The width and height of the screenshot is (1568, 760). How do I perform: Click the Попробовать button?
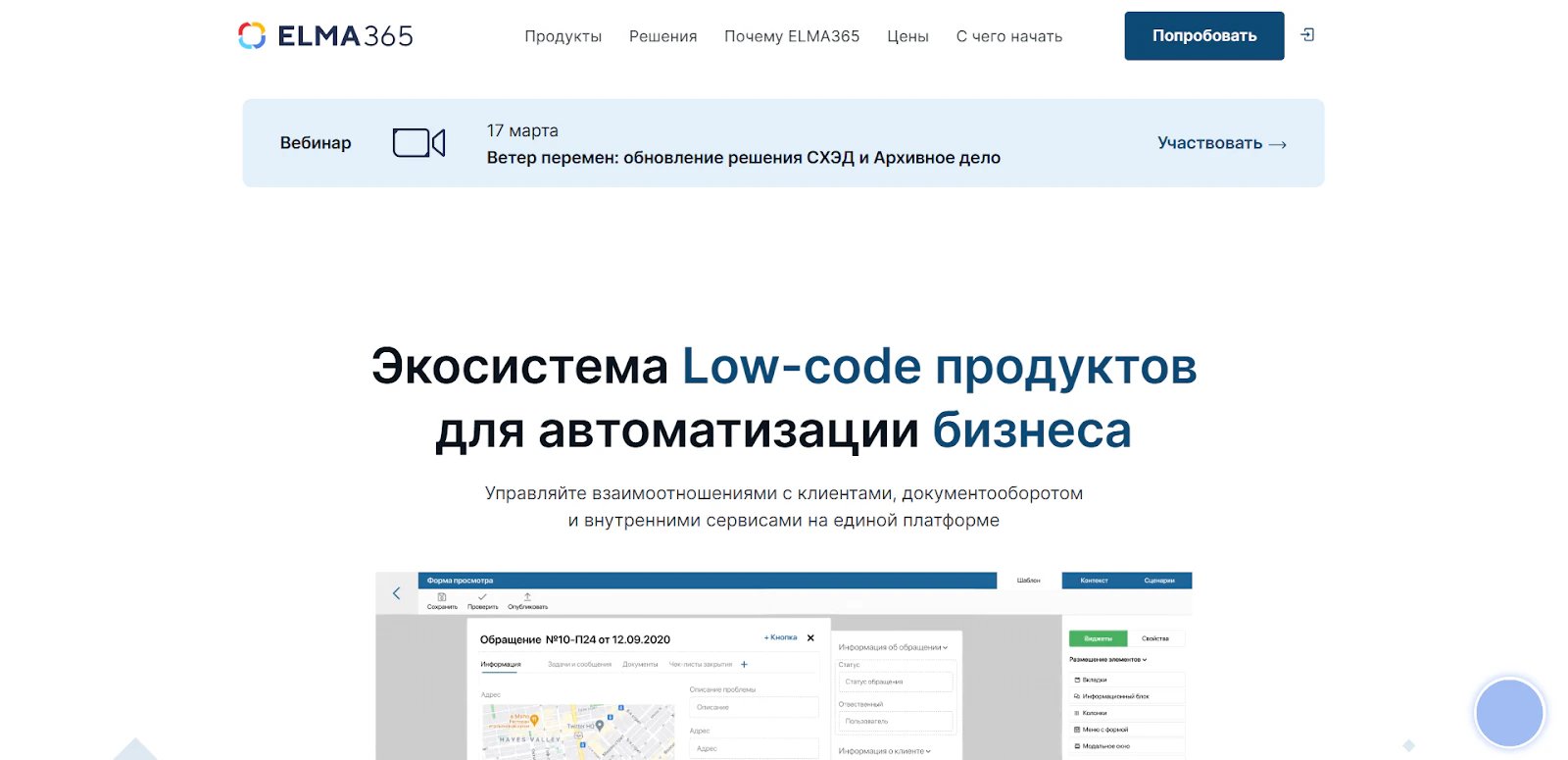pyautogui.click(x=1204, y=35)
